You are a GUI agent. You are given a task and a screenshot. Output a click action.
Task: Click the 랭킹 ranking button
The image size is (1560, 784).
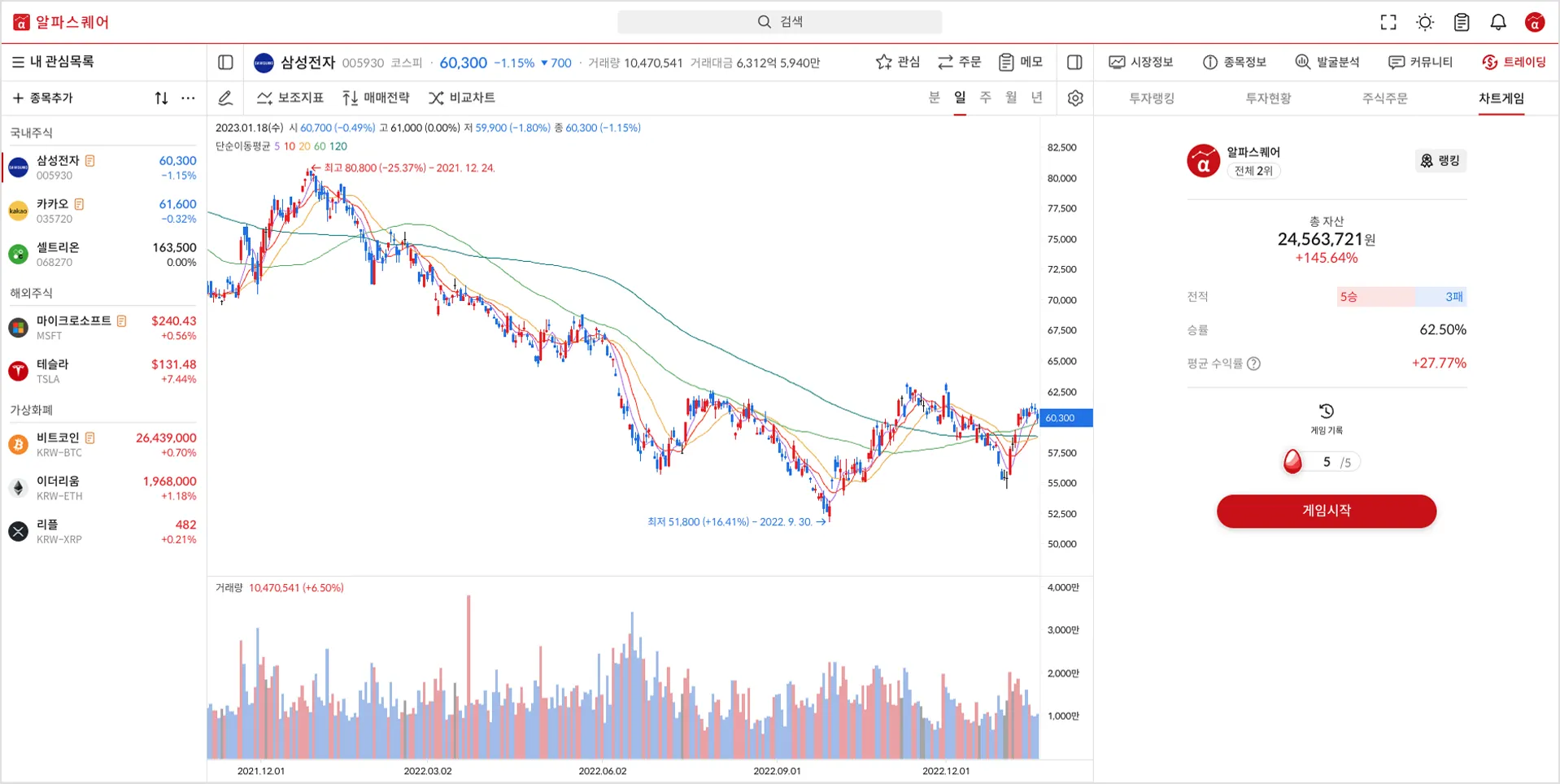pyautogui.click(x=1440, y=161)
